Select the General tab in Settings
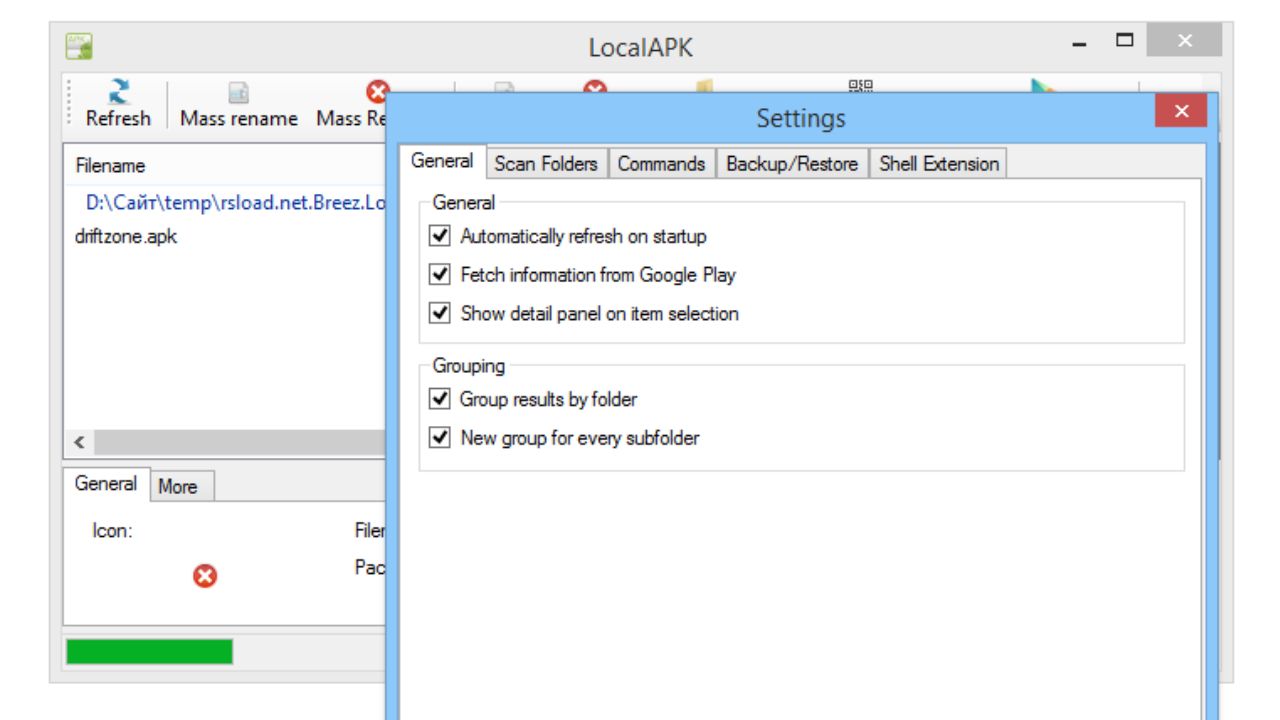 [443, 162]
